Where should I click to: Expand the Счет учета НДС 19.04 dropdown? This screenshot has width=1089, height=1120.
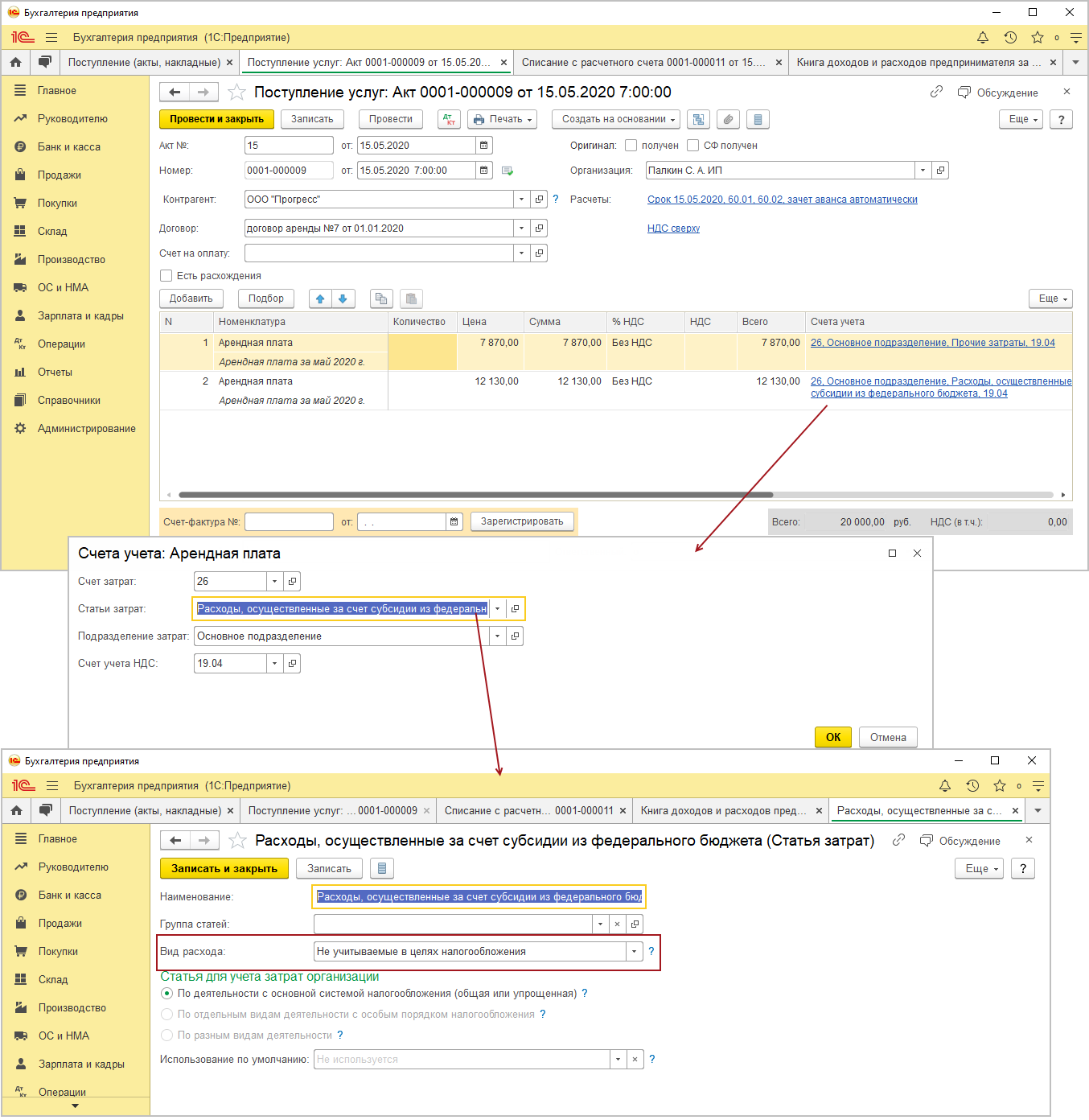[275, 664]
